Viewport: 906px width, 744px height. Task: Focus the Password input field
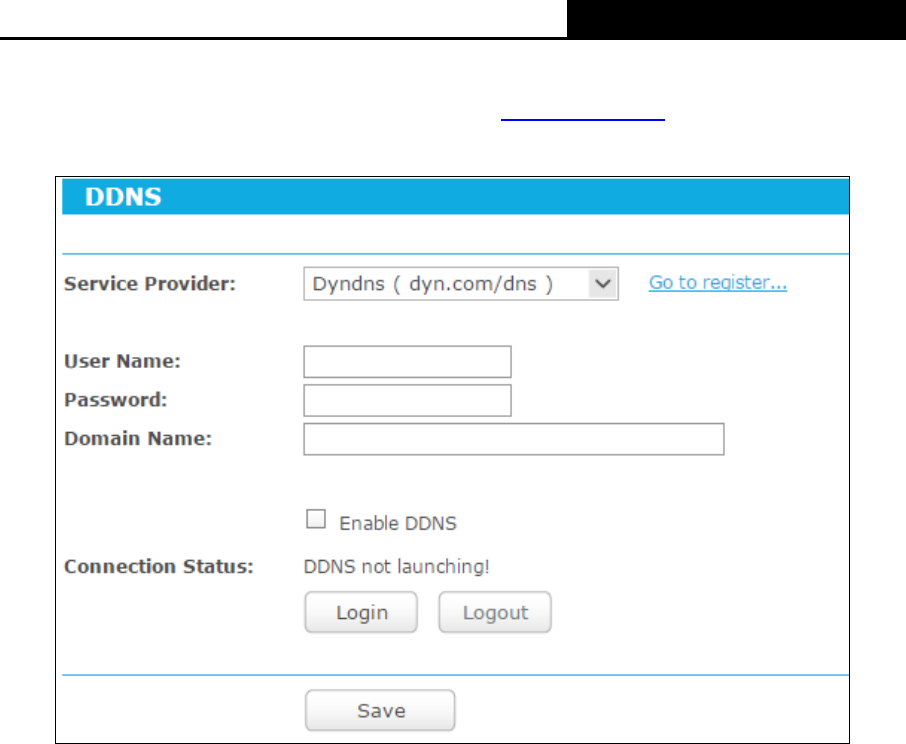(407, 400)
